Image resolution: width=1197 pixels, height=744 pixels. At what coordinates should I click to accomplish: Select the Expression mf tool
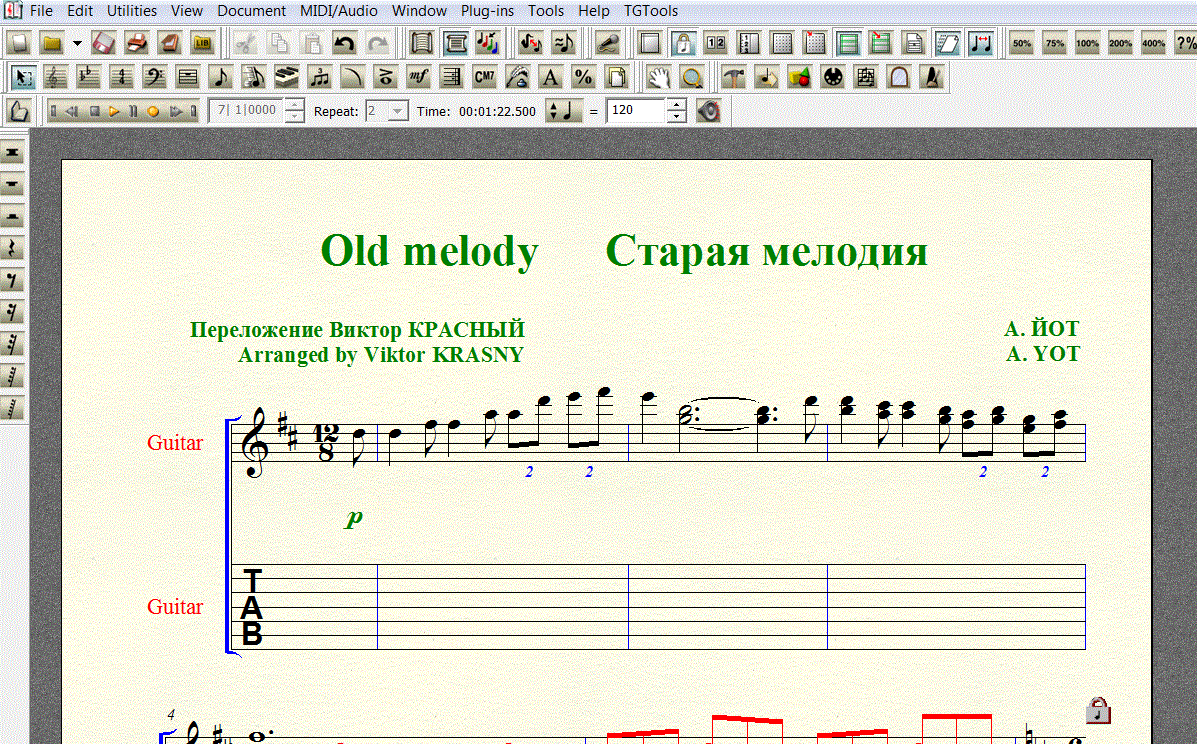[x=418, y=77]
